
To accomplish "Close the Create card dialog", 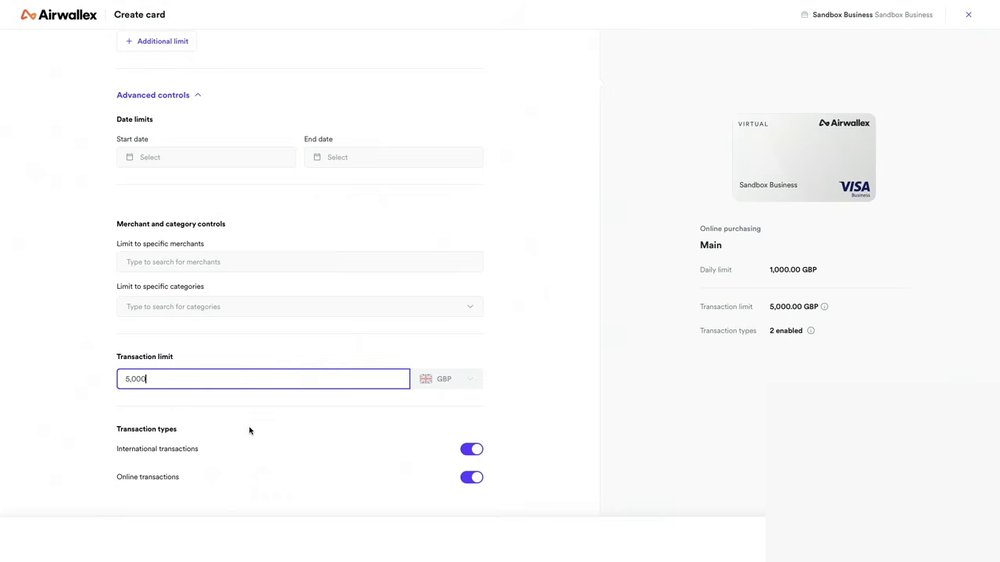I will point(968,15).
